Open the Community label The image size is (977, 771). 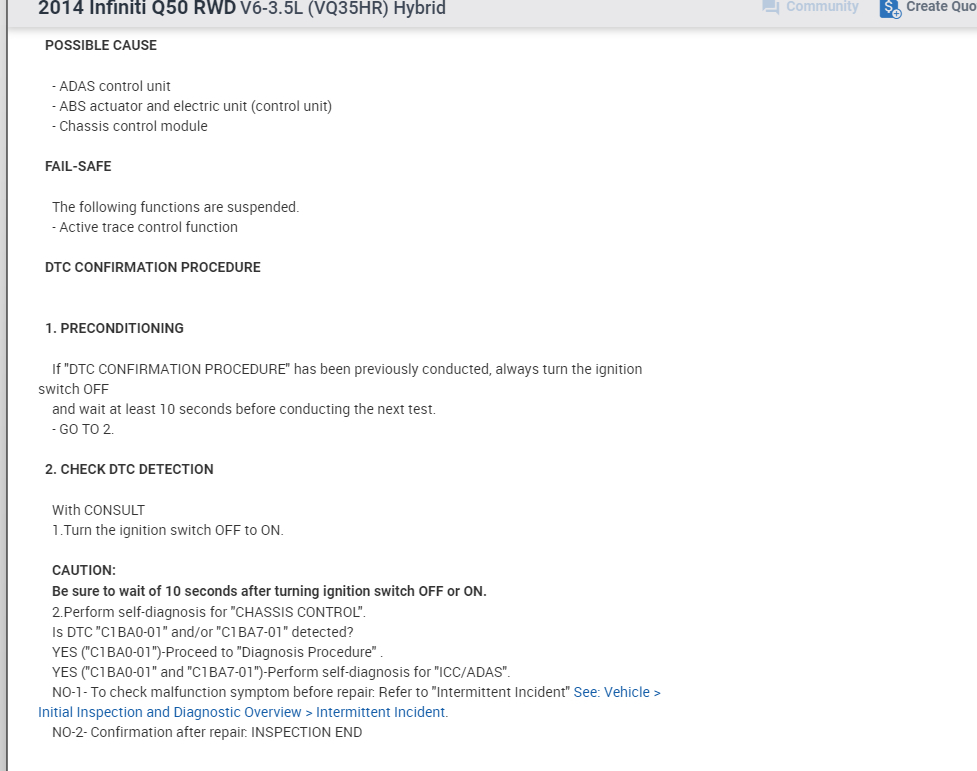822,7
